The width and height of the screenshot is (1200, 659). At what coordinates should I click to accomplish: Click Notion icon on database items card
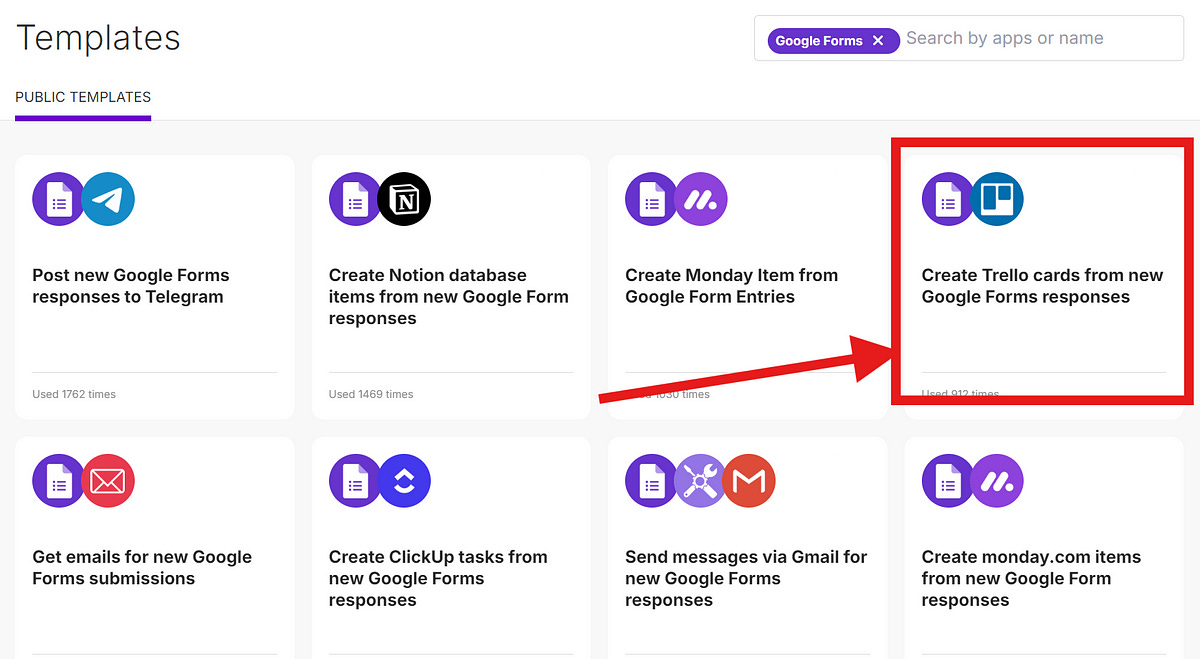point(405,199)
